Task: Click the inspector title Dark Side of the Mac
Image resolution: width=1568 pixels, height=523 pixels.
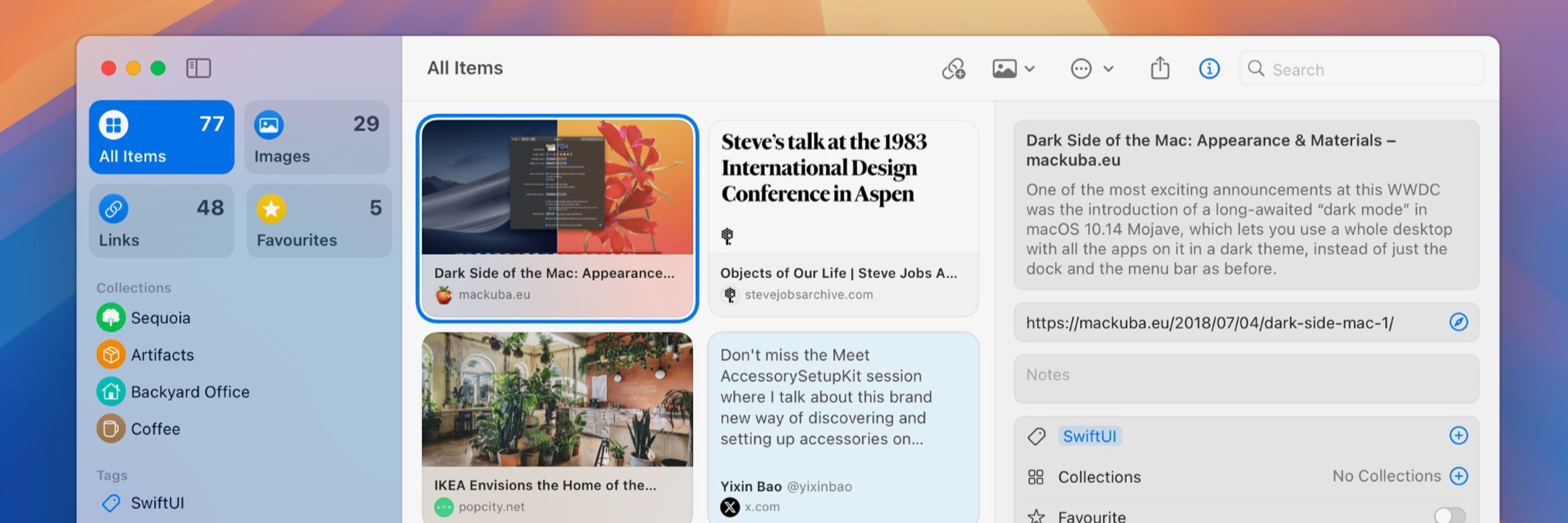Action: [x=1212, y=151]
